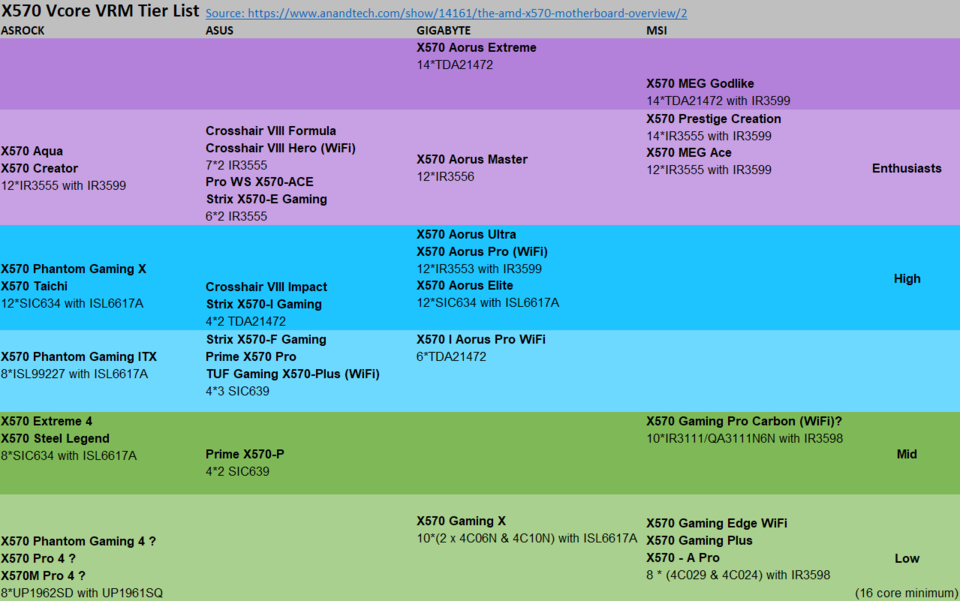
Task: Click 'X570 Aorus Elite' entry
Action: click(x=465, y=286)
